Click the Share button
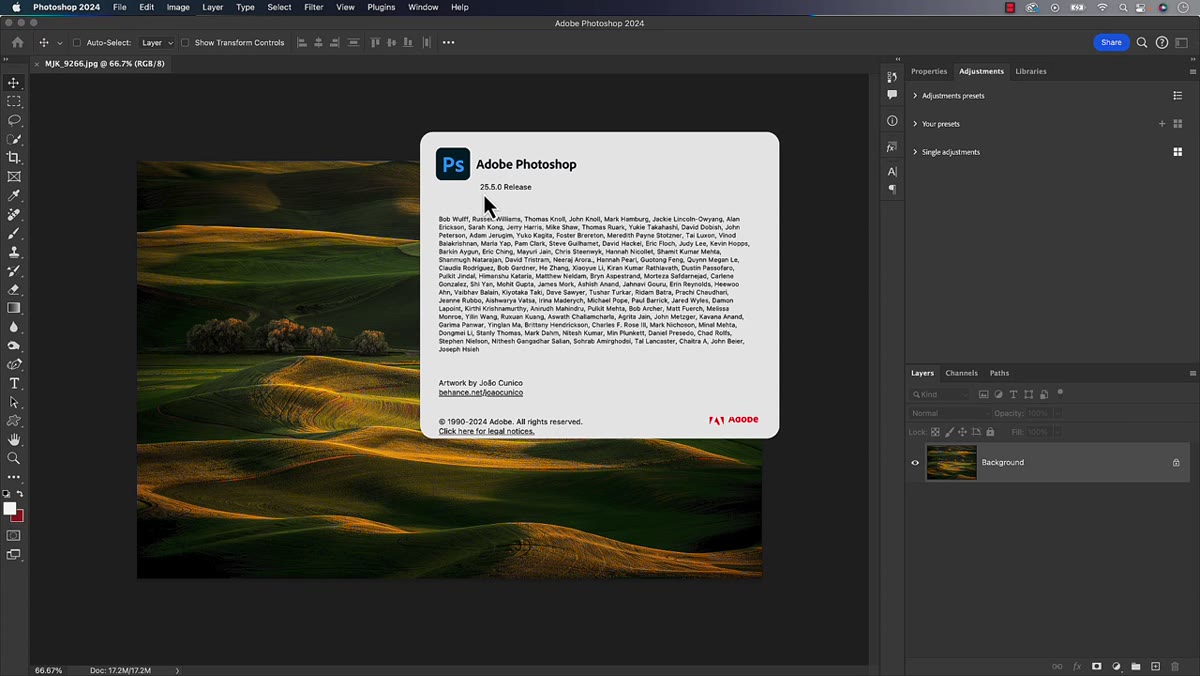 tap(1111, 43)
